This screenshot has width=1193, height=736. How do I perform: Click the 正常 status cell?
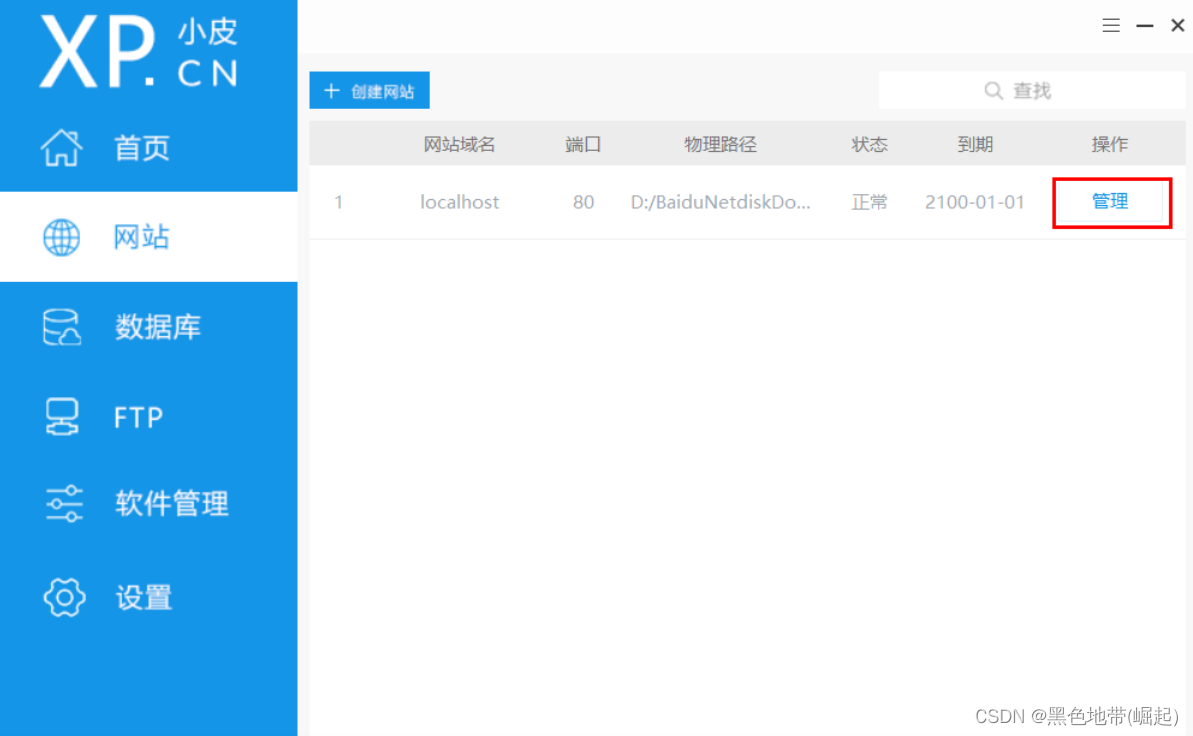[x=869, y=202]
